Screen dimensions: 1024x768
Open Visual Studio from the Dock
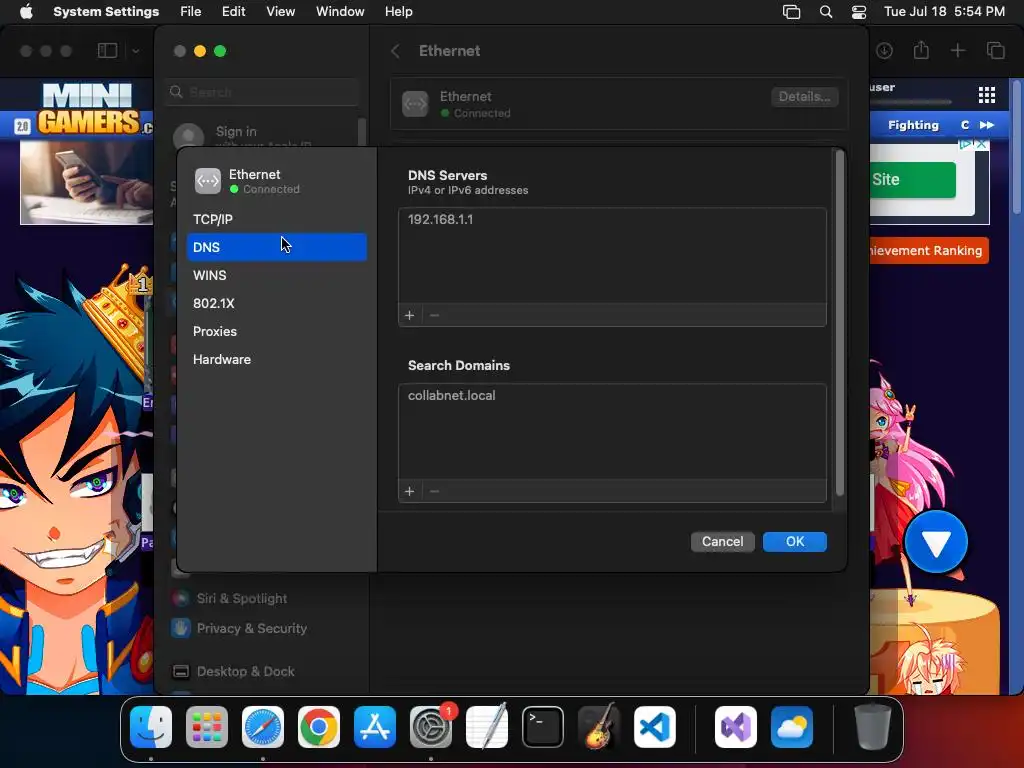pyautogui.click(x=735, y=727)
